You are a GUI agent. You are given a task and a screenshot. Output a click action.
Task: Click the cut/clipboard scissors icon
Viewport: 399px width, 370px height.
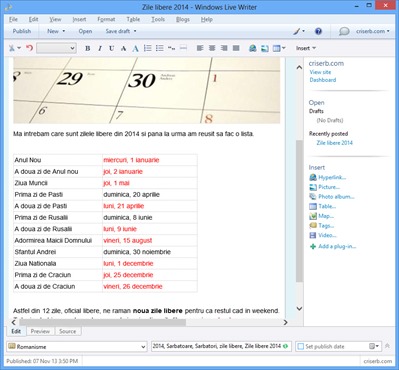12,48
